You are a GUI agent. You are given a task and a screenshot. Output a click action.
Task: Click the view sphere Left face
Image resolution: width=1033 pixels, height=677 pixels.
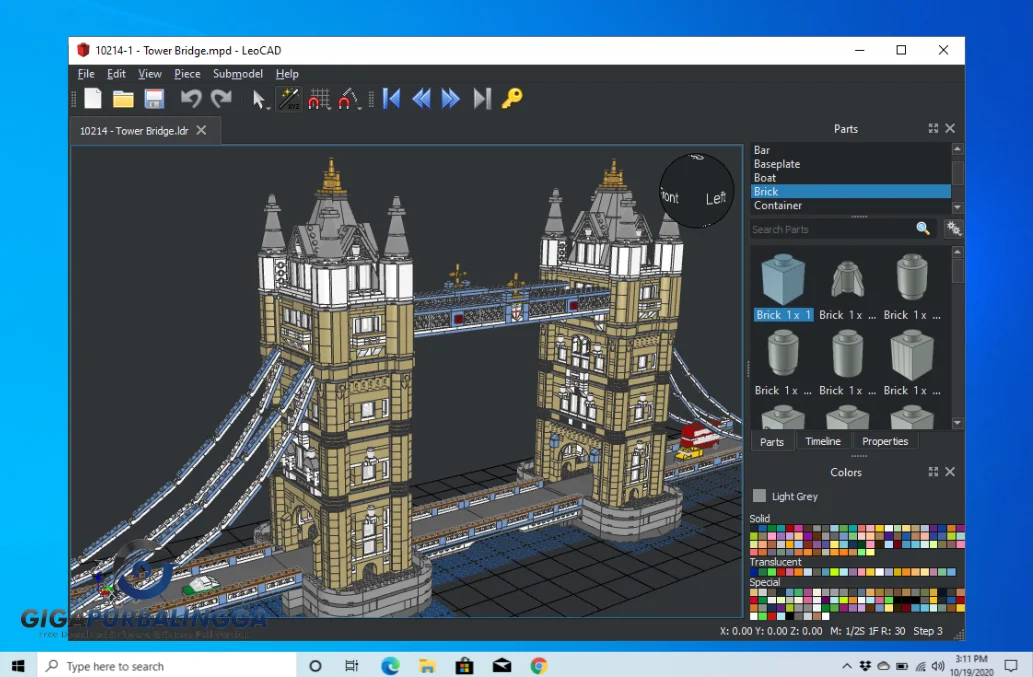(715, 198)
